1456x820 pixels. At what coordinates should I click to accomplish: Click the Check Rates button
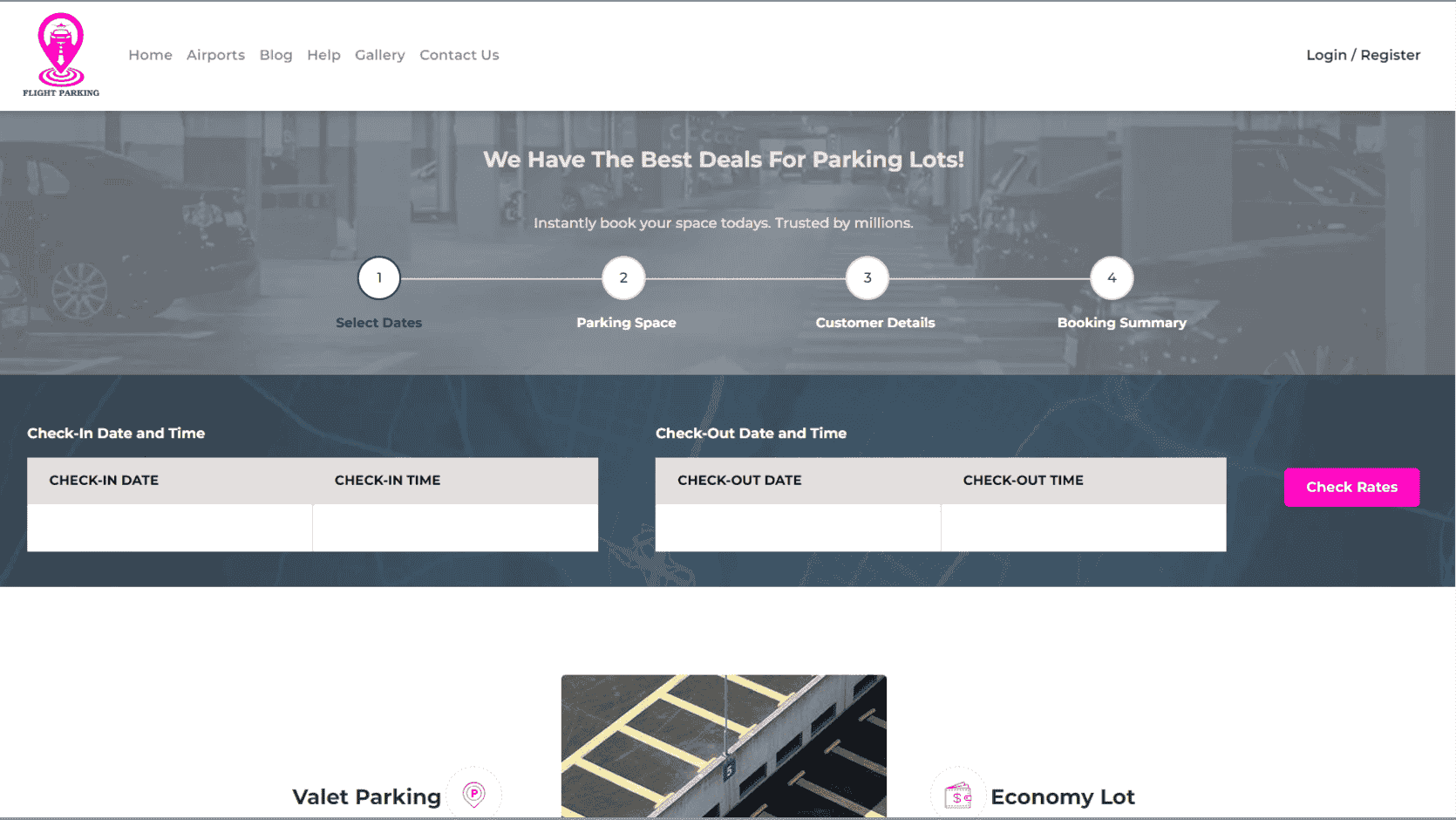click(1351, 488)
